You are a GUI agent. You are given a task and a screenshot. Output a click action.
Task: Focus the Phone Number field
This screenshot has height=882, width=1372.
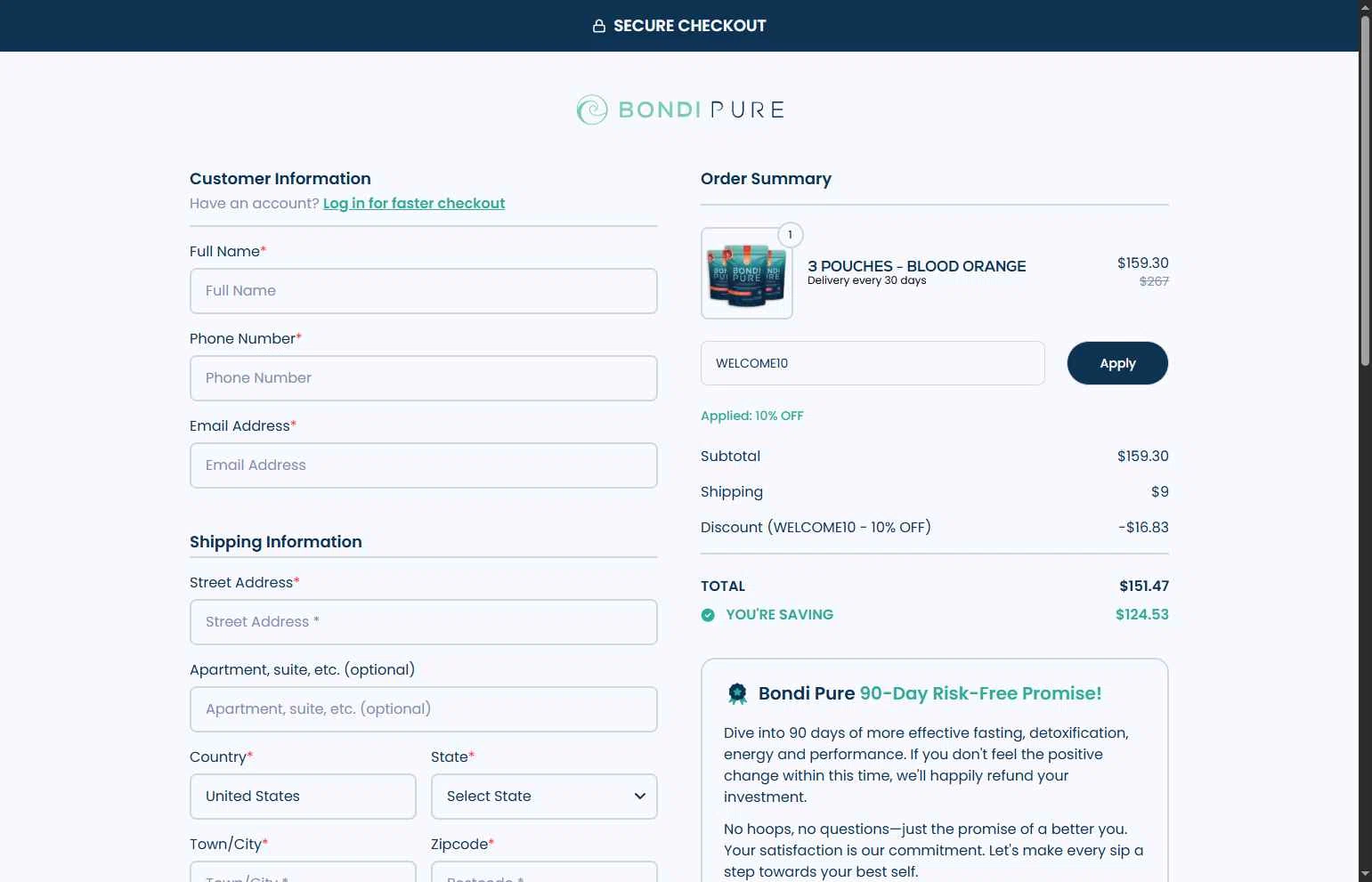[x=424, y=378]
